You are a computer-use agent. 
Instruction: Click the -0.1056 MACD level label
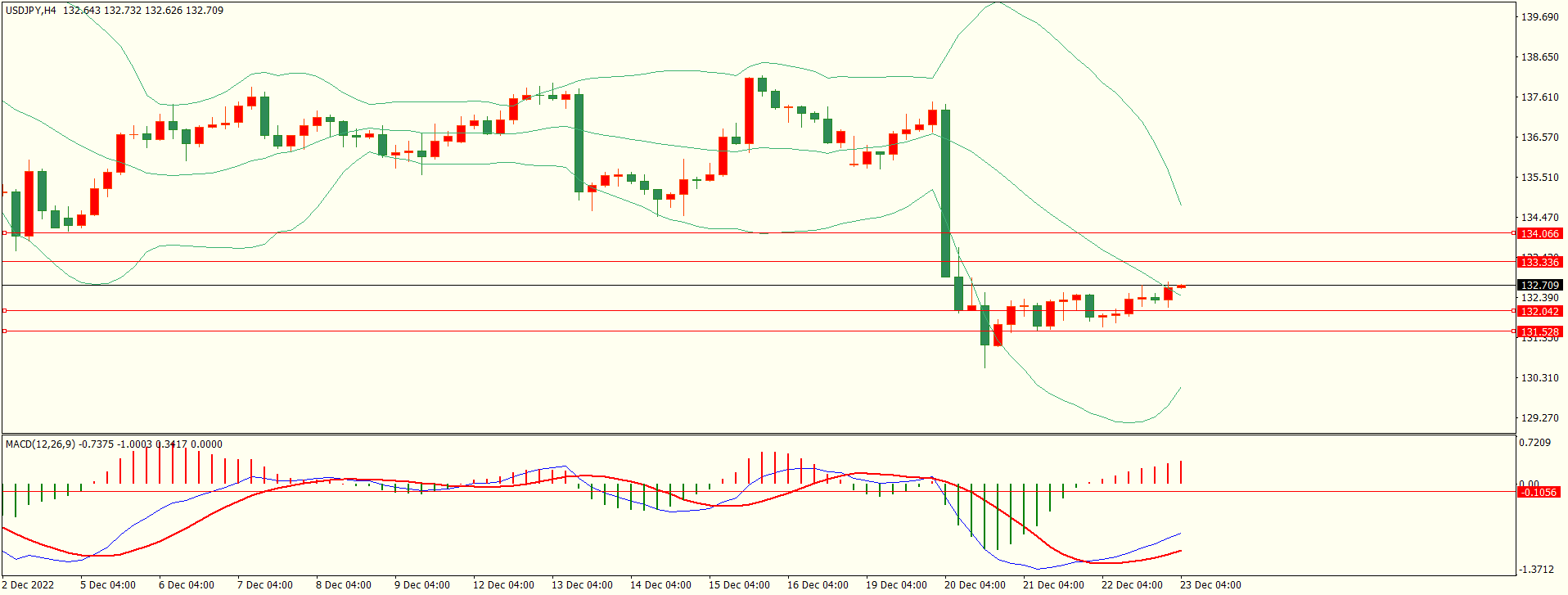[1538, 492]
